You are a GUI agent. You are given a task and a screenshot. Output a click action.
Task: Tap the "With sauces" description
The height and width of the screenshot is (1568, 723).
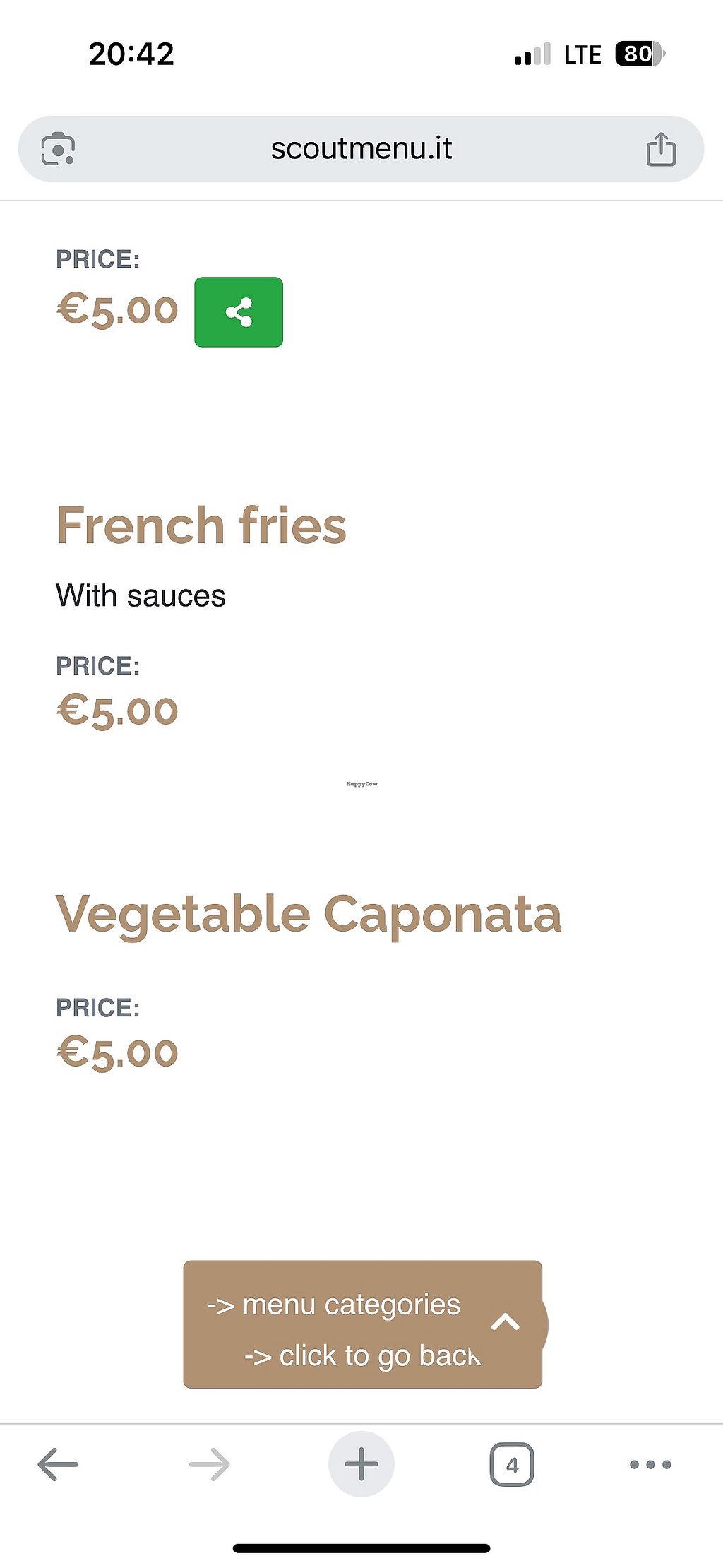(141, 596)
